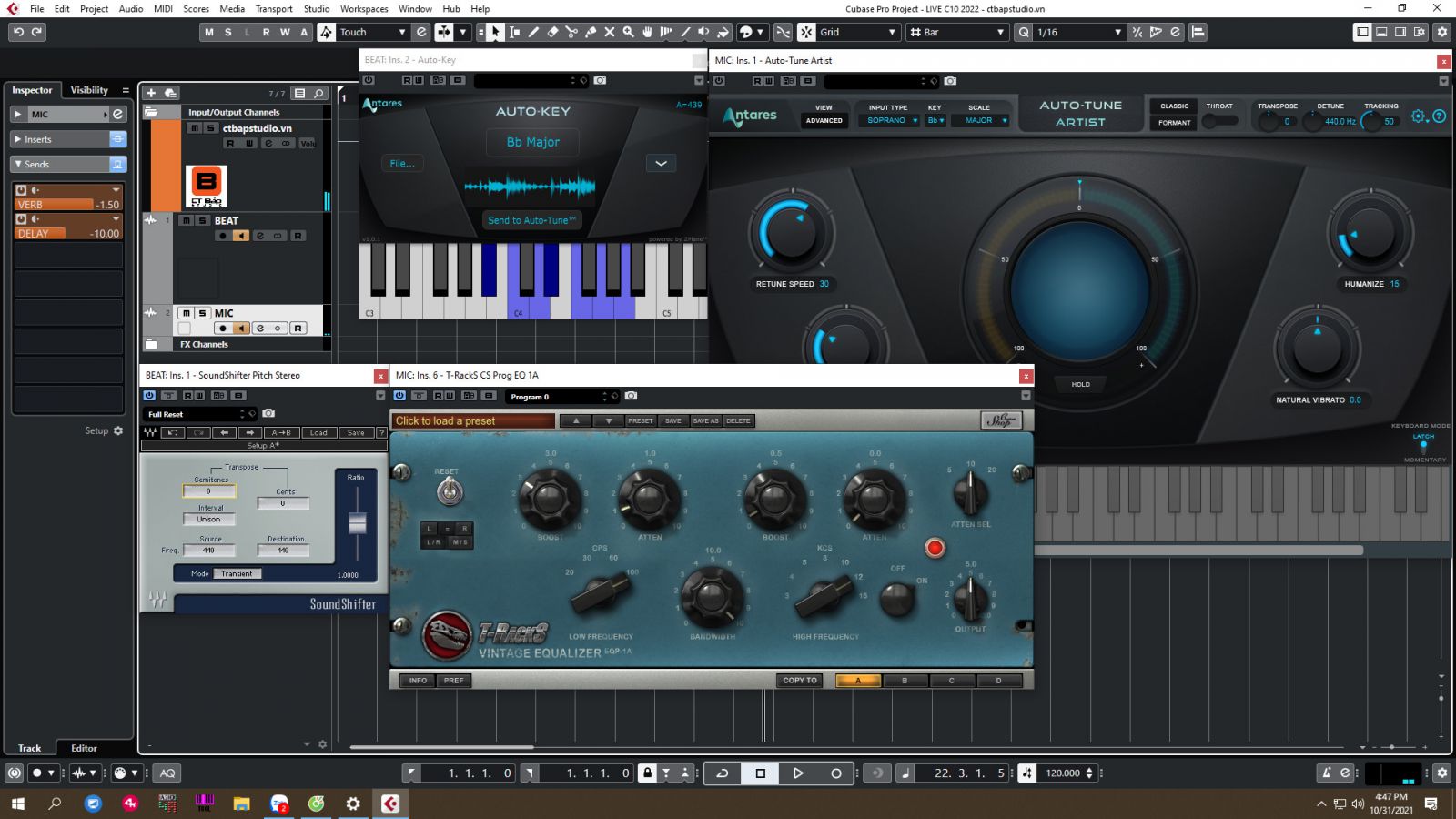Click the Play transport button
Screen dimensions: 1456x819
(x=798, y=773)
